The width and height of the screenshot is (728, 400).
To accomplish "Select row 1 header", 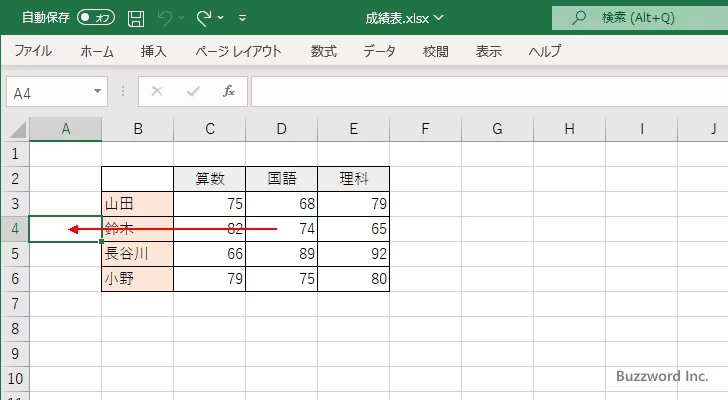I will (x=15, y=154).
